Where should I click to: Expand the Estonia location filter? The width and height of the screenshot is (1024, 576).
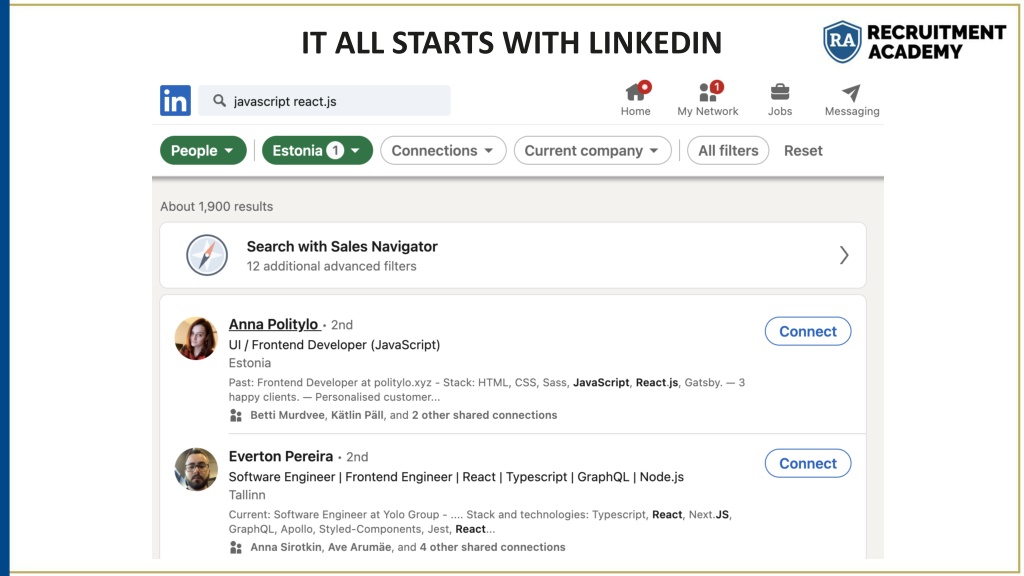pyautogui.click(x=317, y=150)
